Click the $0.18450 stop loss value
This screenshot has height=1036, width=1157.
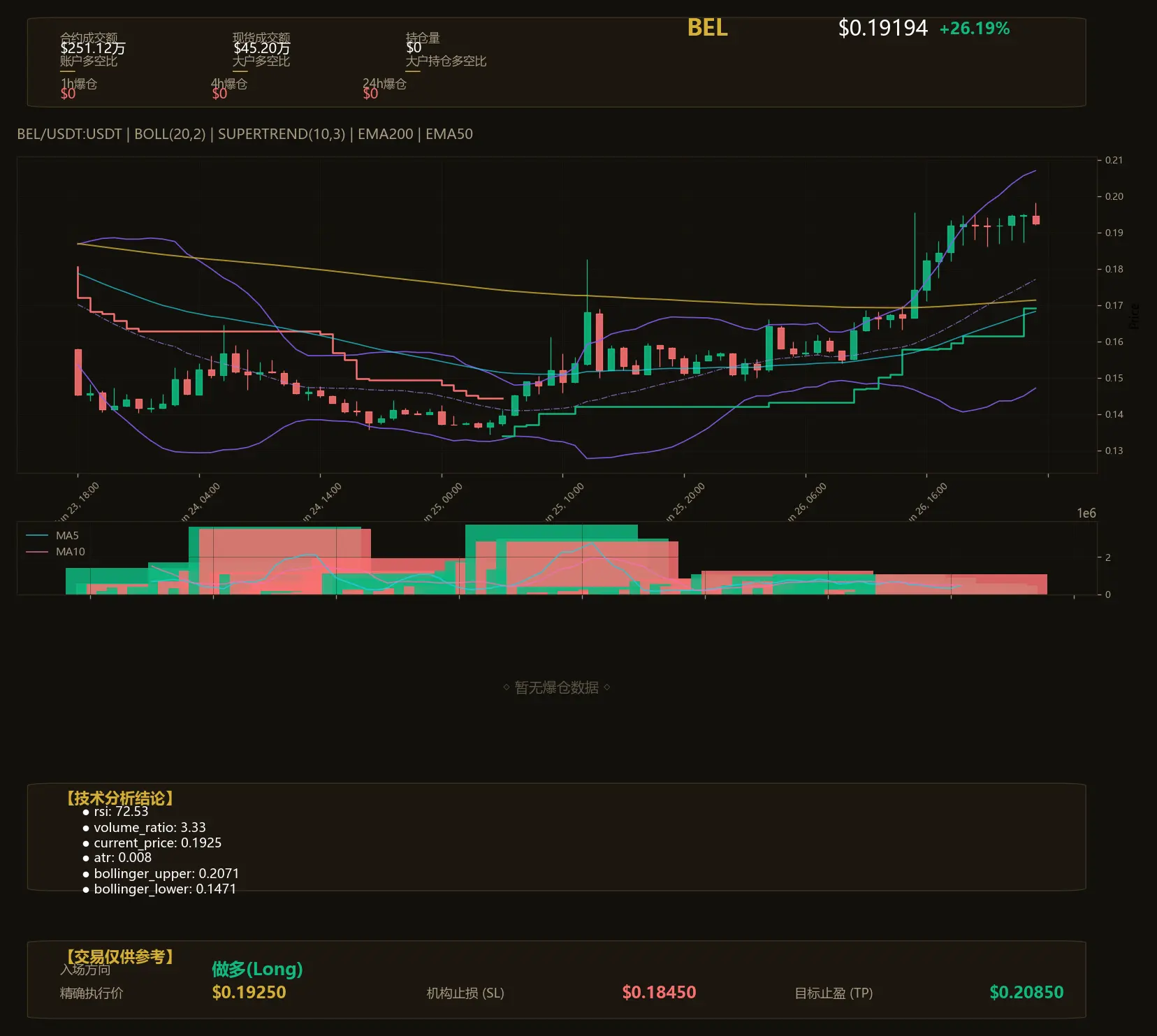(659, 993)
